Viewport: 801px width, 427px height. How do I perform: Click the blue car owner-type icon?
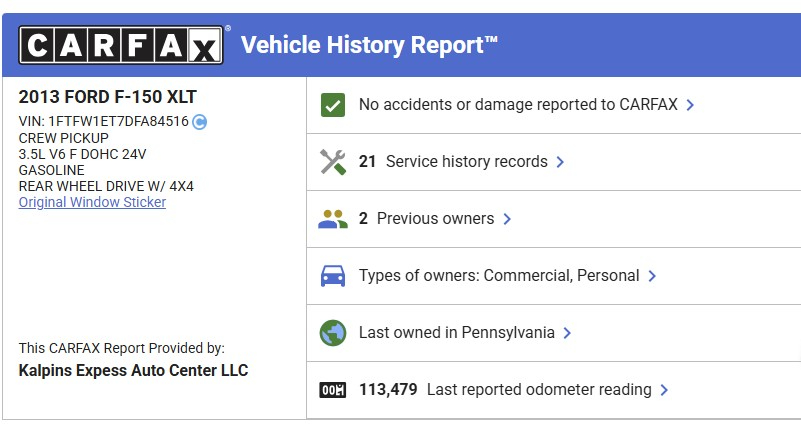click(x=332, y=275)
